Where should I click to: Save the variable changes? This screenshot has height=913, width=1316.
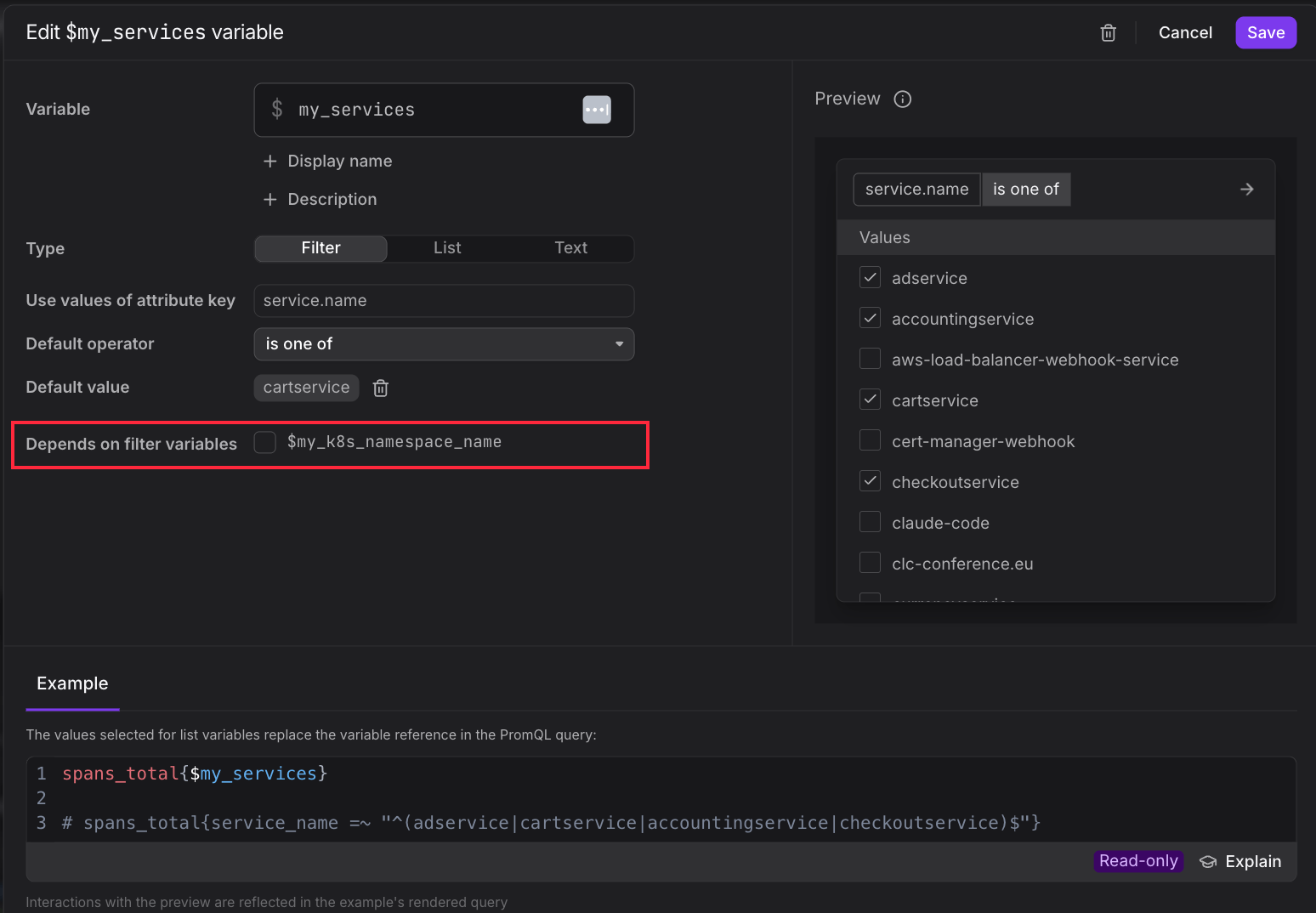click(1265, 33)
